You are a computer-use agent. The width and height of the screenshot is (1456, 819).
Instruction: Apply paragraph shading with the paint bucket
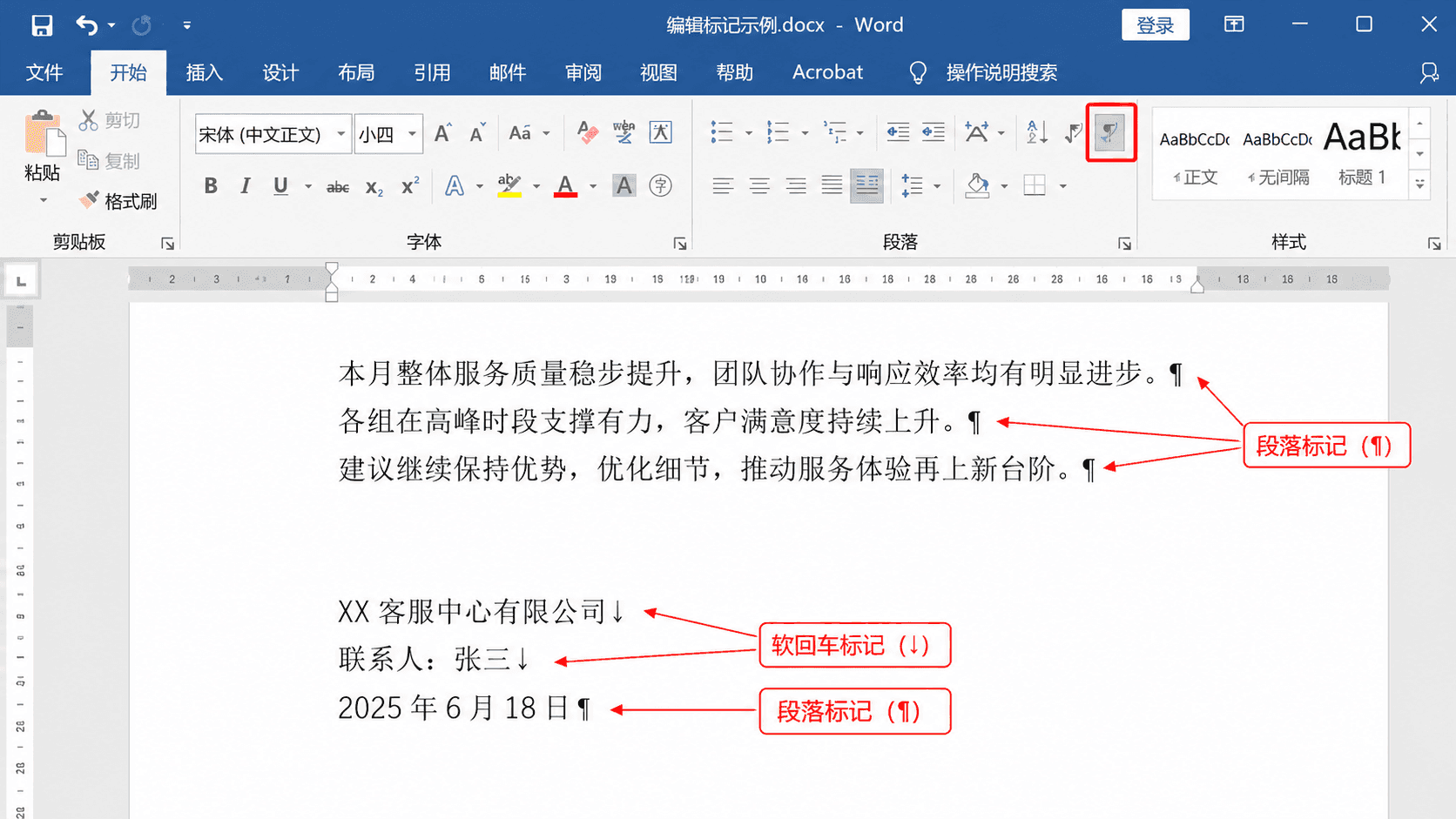[977, 185]
